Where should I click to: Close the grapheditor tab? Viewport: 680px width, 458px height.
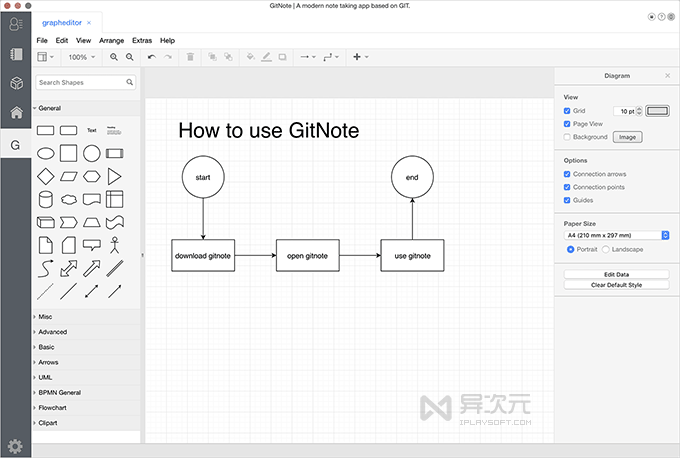pyautogui.click(x=89, y=23)
